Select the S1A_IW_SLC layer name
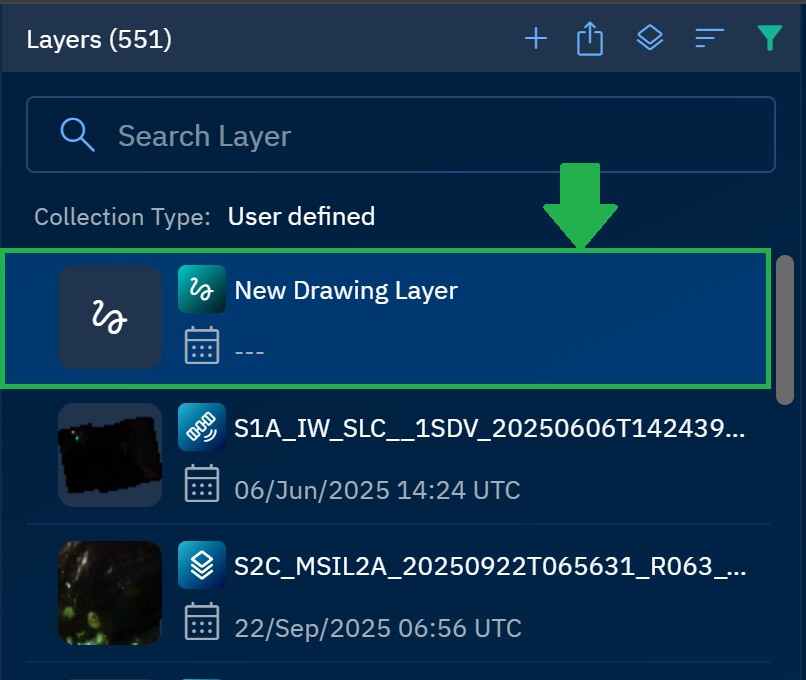The height and width of the screenshot is (680, 806). click(490, 429)
